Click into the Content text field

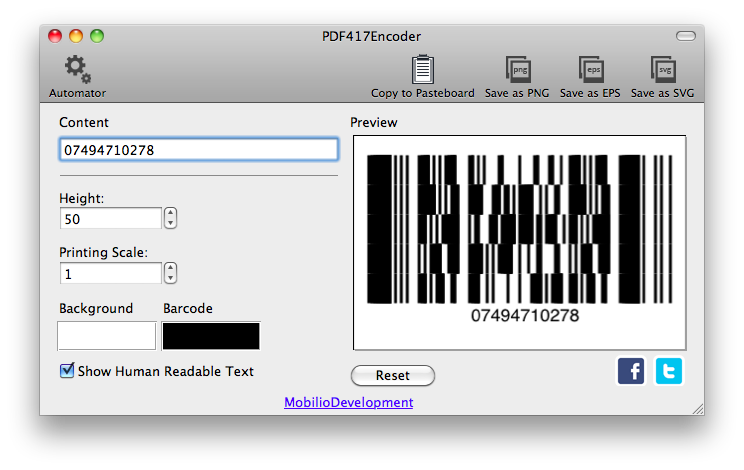(x=198, y=150)
